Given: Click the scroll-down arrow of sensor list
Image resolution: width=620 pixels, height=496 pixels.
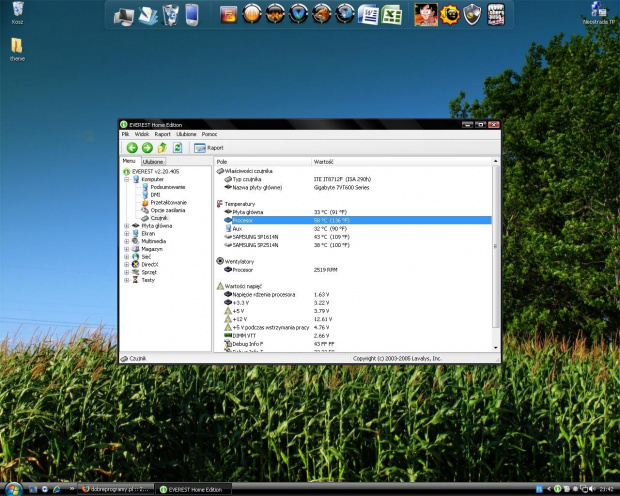Looking at the screenshot, I should [x=496, y=348].
